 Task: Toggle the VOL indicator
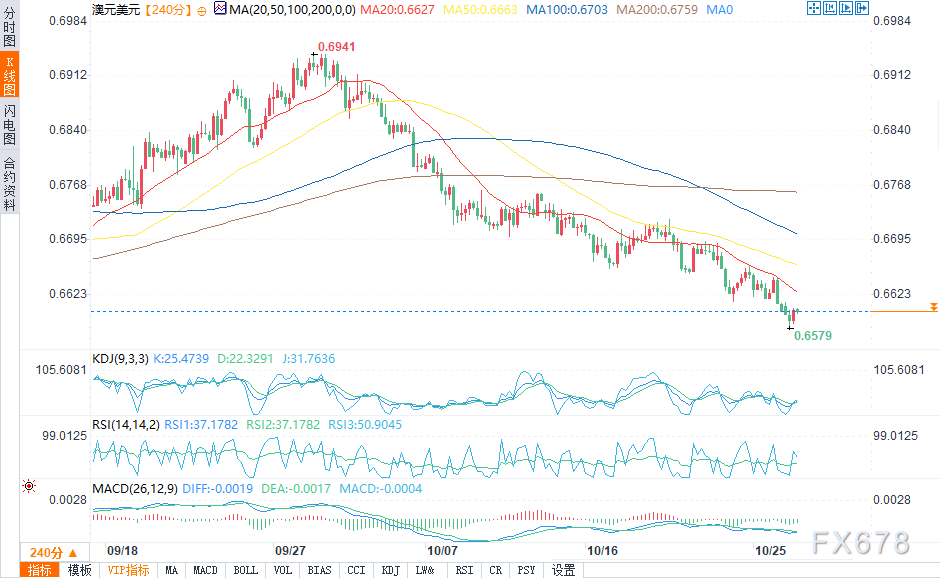(283, 570)
